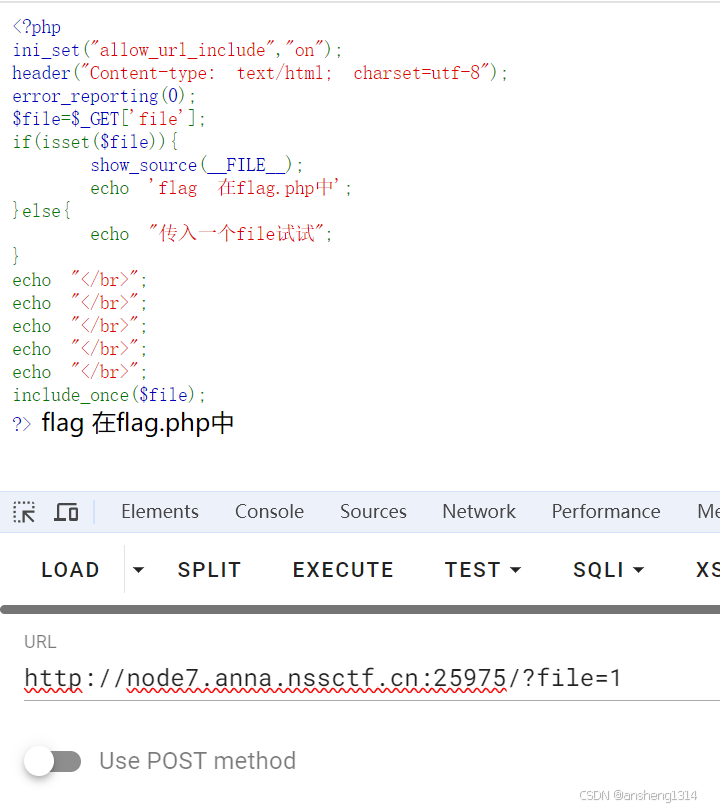Switch to the Network tab
Image resolution: width=720 pixels, height=808 pixels.
[x=479, y=512]
